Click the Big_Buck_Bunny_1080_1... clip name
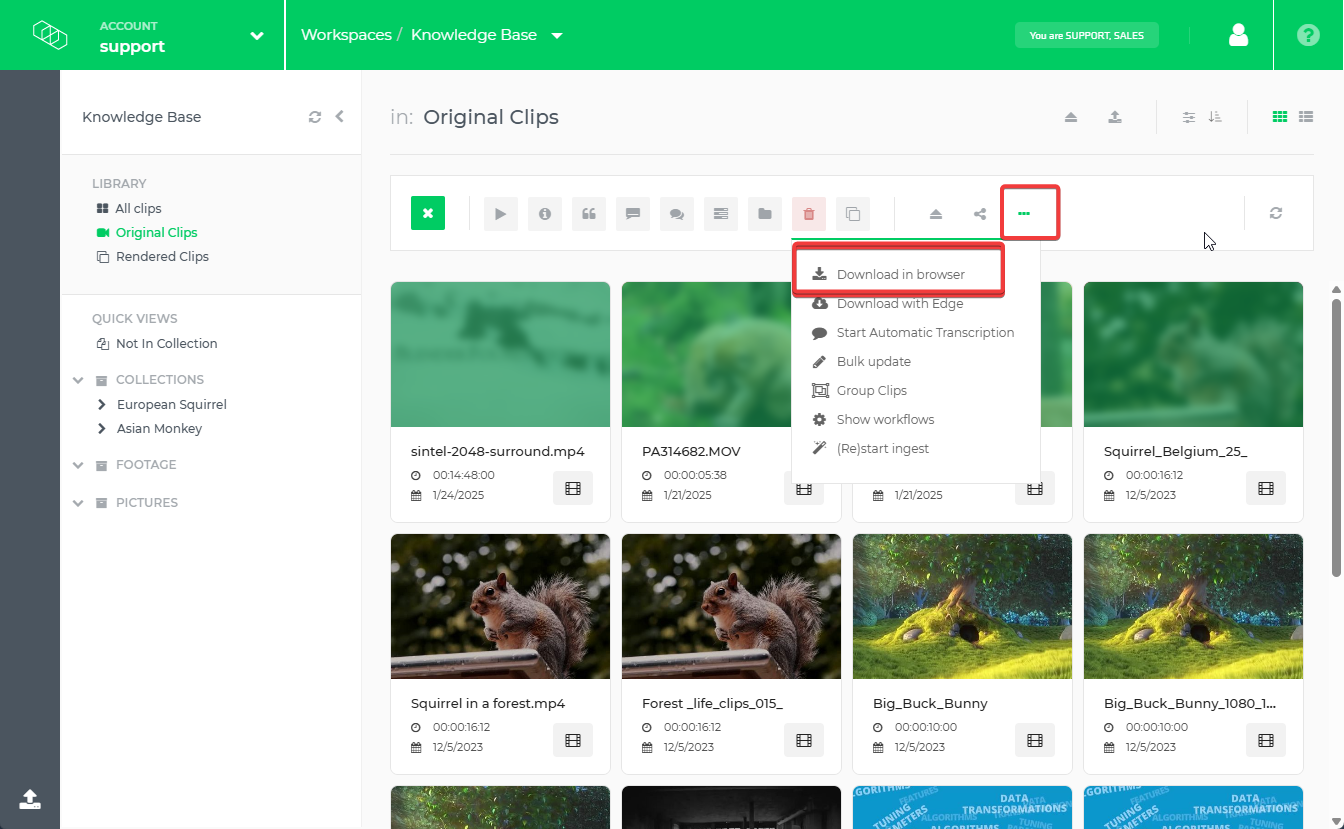The image size is (1344, 829). tap(1190, 704)
